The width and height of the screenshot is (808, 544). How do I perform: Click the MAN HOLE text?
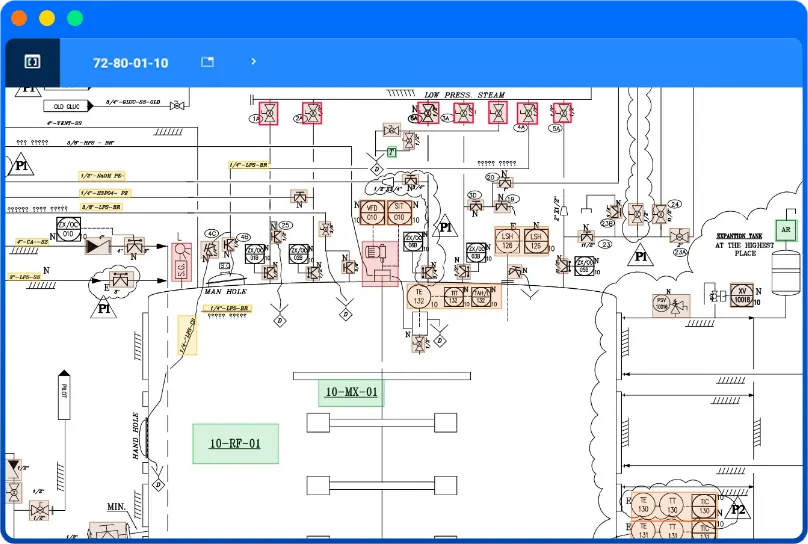click(226, 292)
